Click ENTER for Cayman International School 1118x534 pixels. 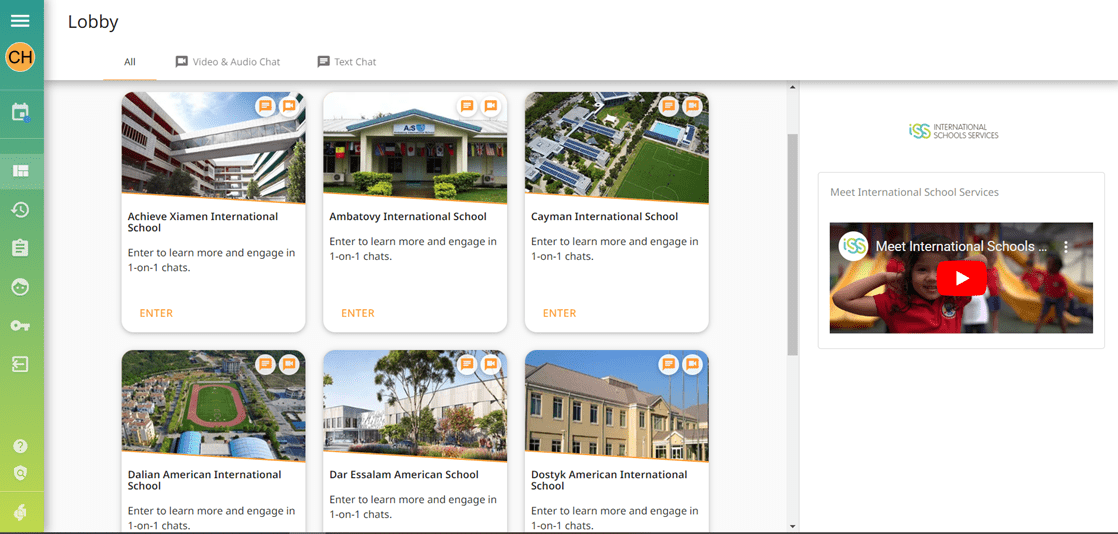560,313
